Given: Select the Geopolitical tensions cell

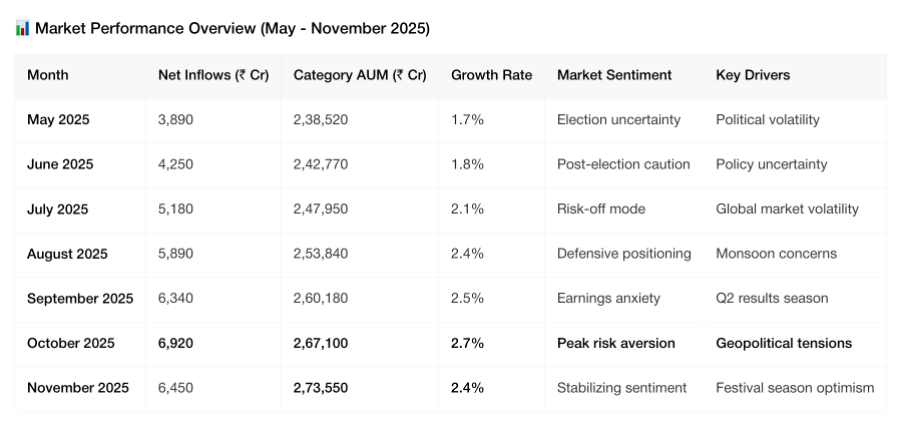Looking at the screenshot, I should click(784, 343).
